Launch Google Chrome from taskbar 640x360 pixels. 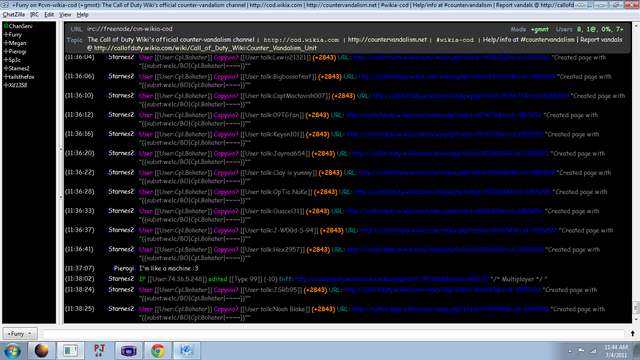(x=158, y=351)
